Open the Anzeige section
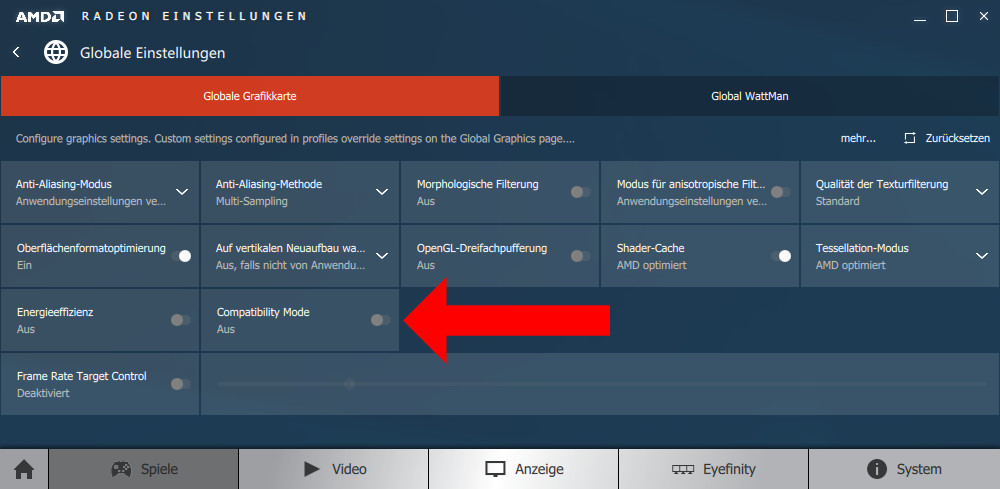This screenshot has height=489, width=1000. tap(524, 469)
